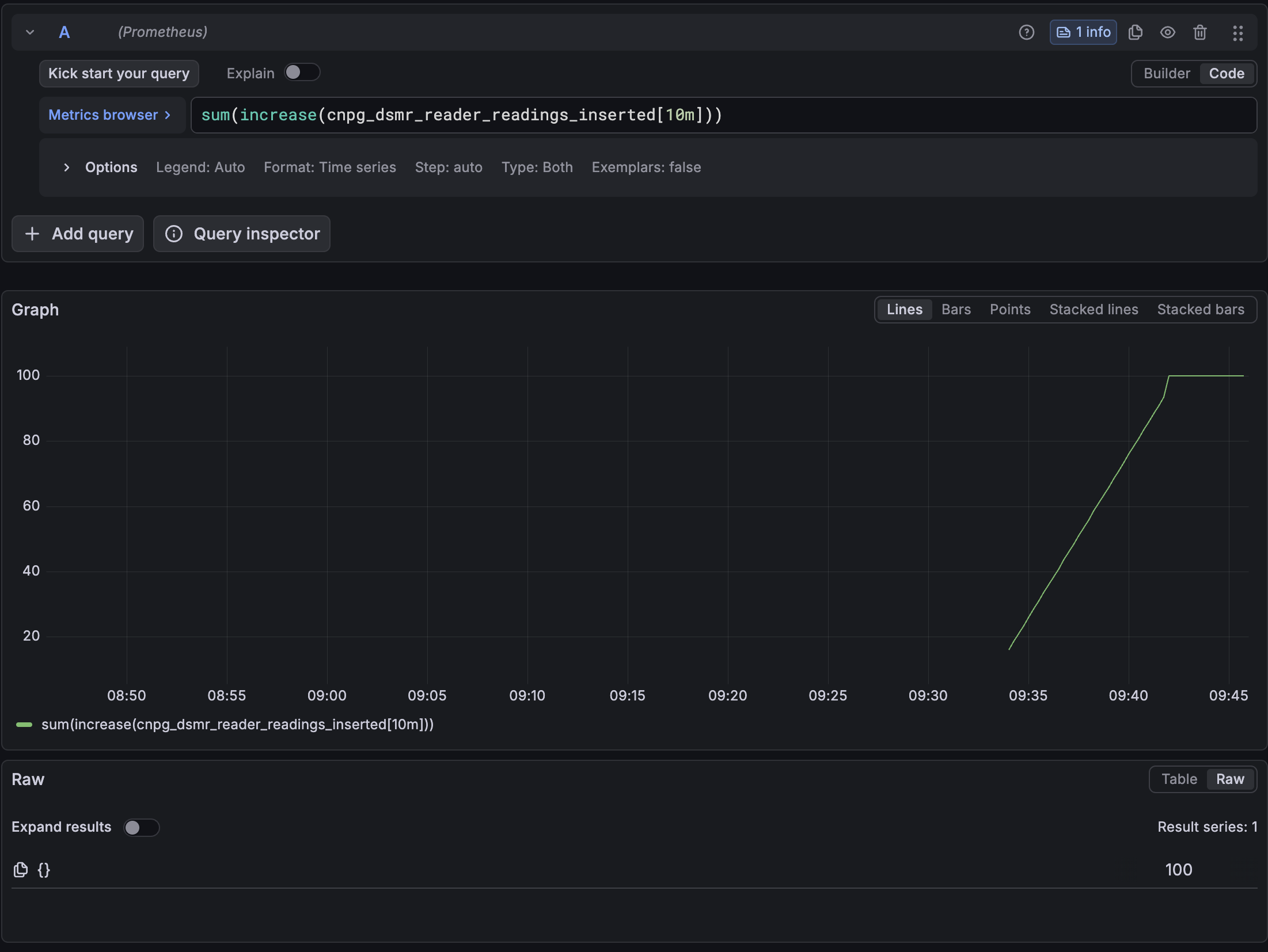This screenshot has height=952, width=1268.
Task: Switch results view to Raw
Action: point(1230,779)
